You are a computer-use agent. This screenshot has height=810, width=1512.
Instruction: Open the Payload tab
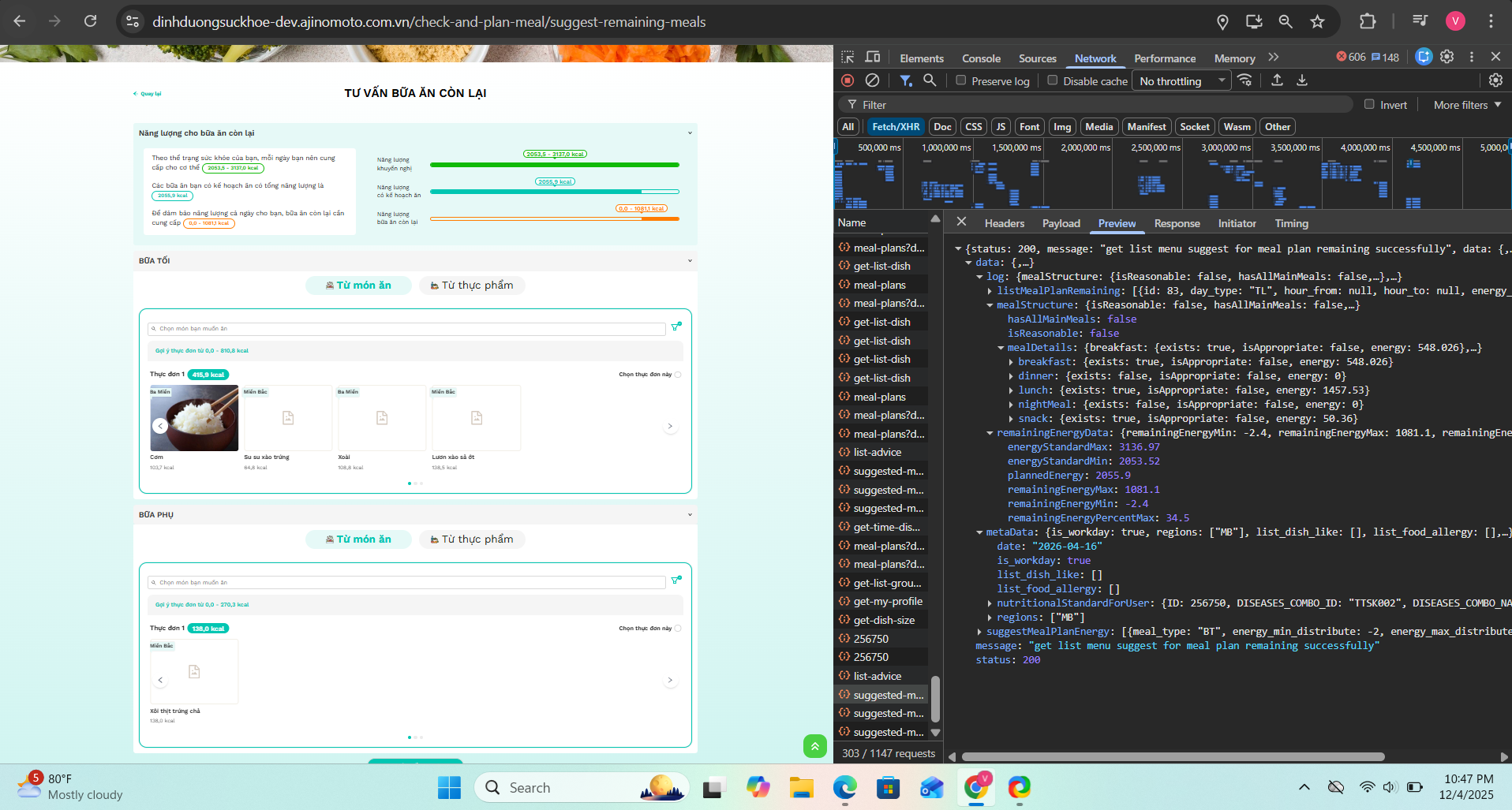coord(1061,223)
